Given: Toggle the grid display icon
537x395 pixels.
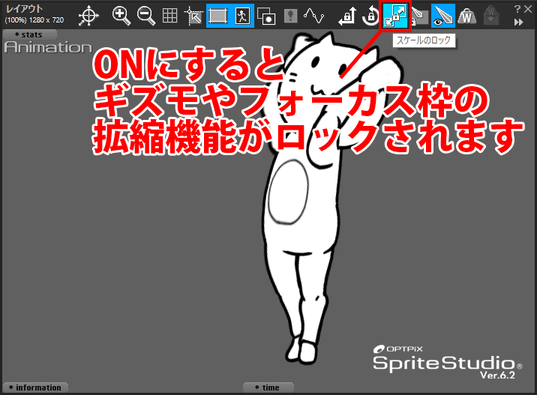Looking at the screenshot, I should (170, 16).
